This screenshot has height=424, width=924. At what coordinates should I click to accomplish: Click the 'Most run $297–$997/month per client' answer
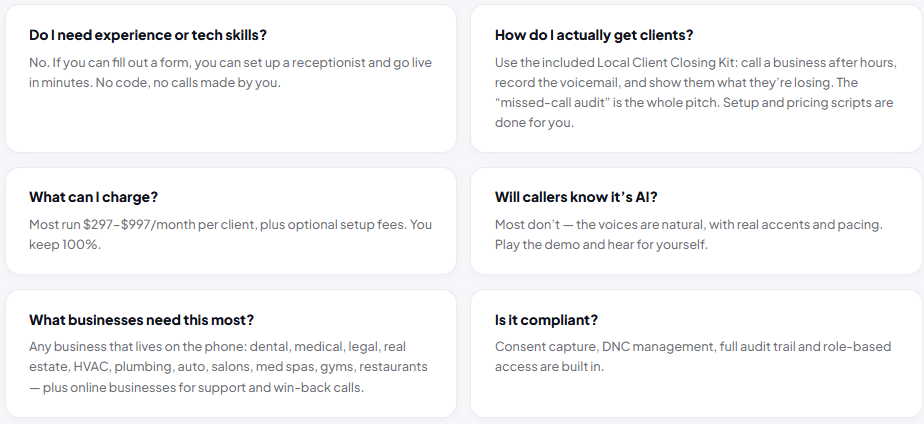pyautogui.click(x=230, y=234)
